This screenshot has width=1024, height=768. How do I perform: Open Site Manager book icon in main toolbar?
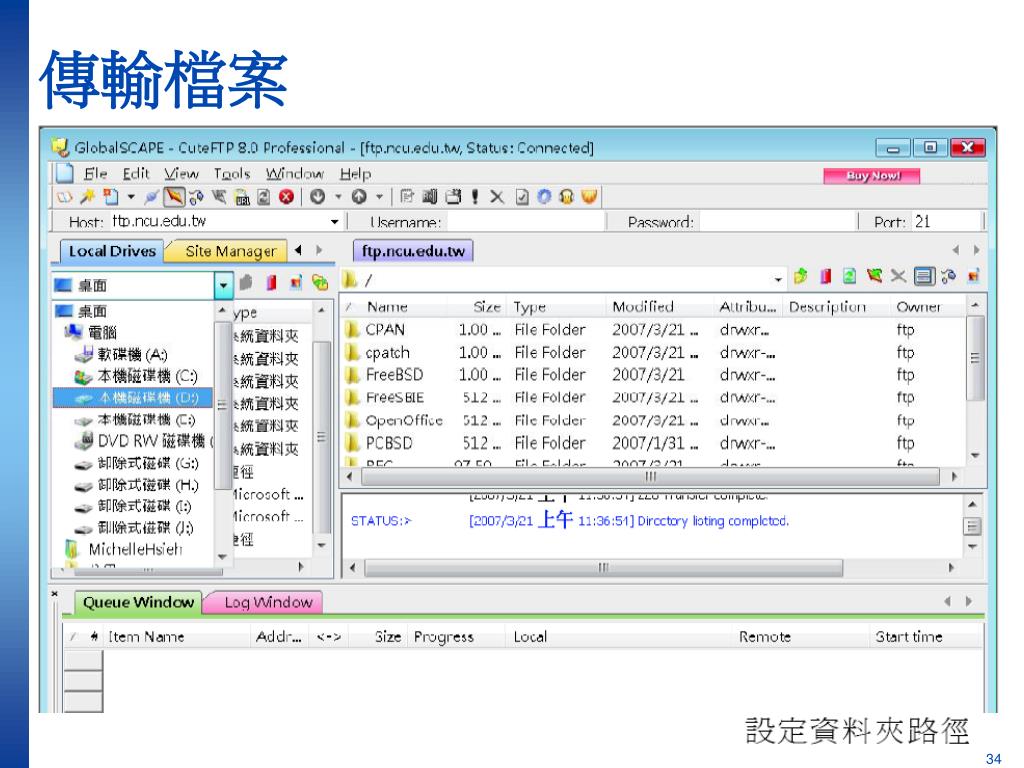pos(64,197)
